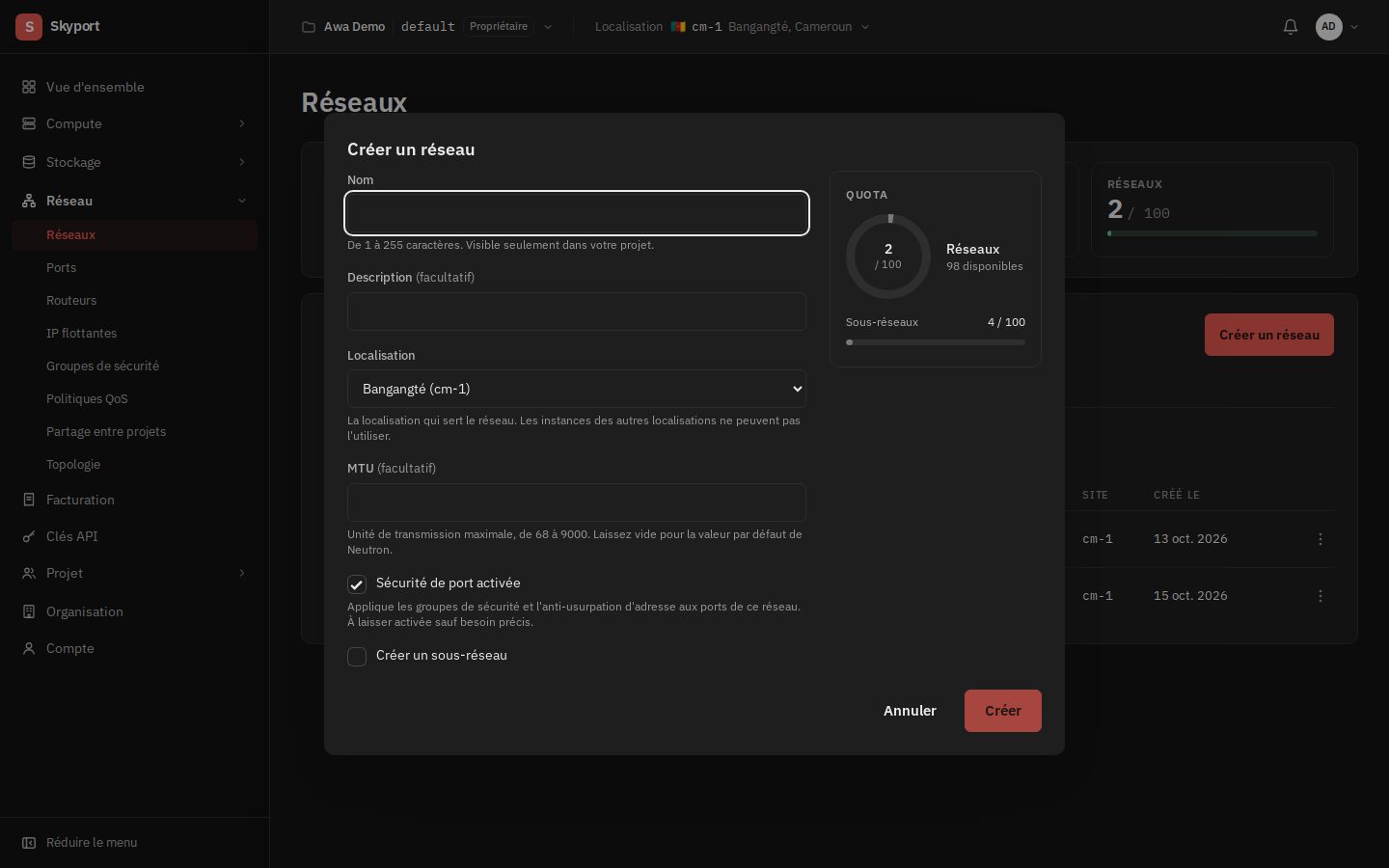Click the Compute sidebar icon
The image size is (1389, 868).
(29, 123)
